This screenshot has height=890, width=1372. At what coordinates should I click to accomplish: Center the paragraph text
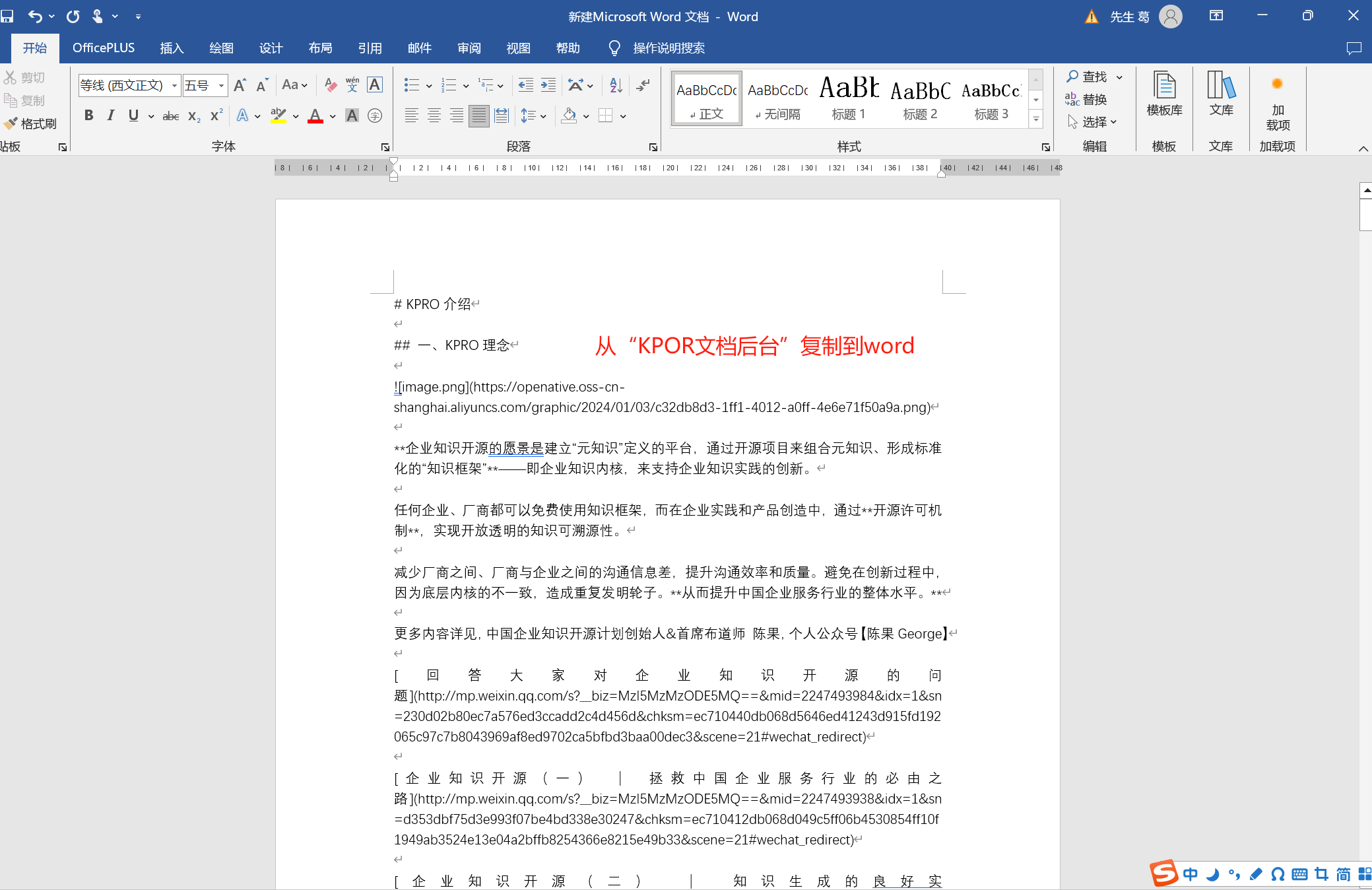434,116
